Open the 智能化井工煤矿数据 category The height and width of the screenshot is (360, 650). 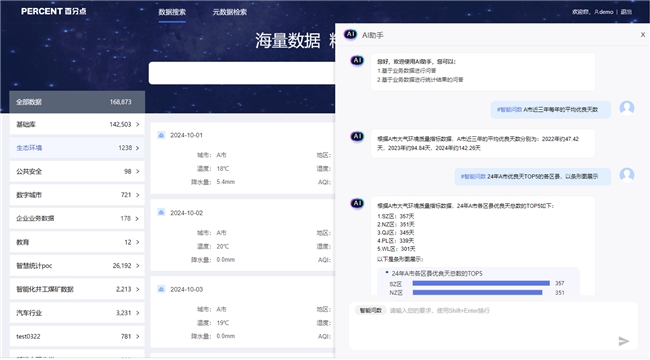click(x=77, y=289)
